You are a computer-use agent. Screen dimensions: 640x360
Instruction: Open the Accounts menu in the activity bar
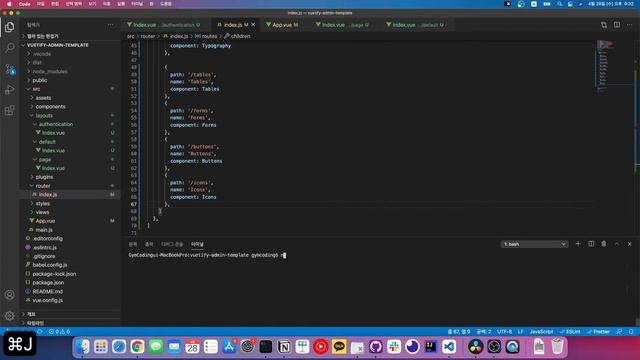click(x=9, y=295)
